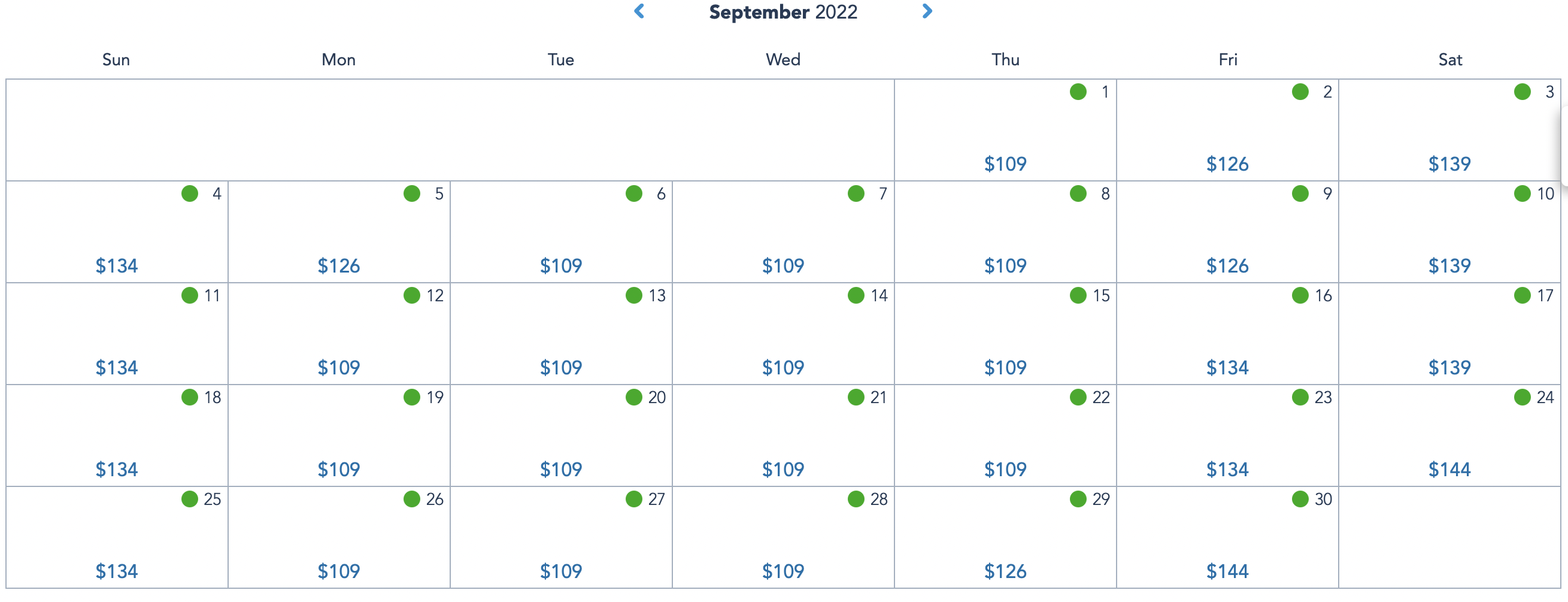Viewport: 1568px width, 602px height.
Task: Click the September 2022 month title
Action: (x=783, y=12)
